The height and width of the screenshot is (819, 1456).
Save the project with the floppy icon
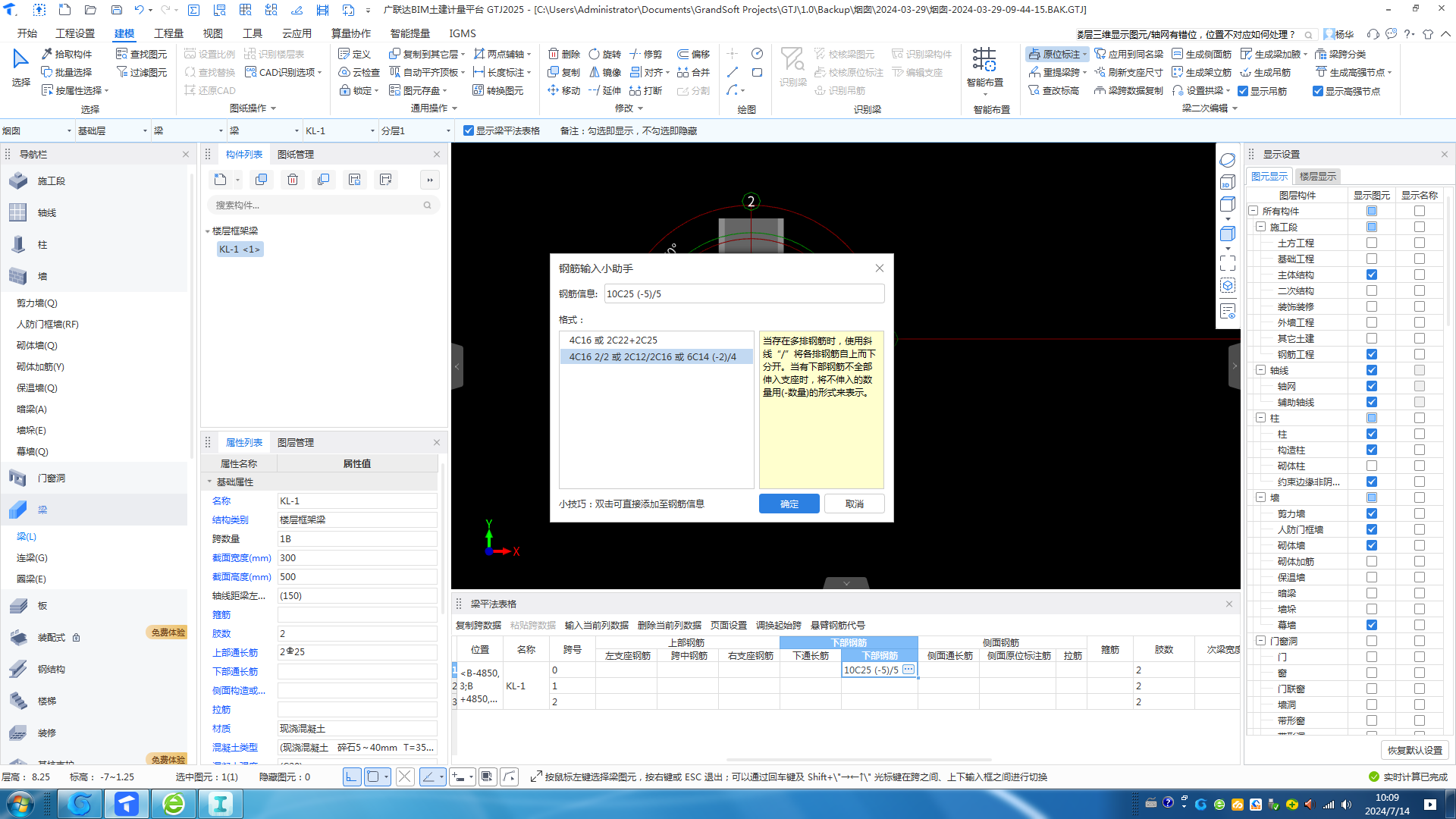[116, 10]
